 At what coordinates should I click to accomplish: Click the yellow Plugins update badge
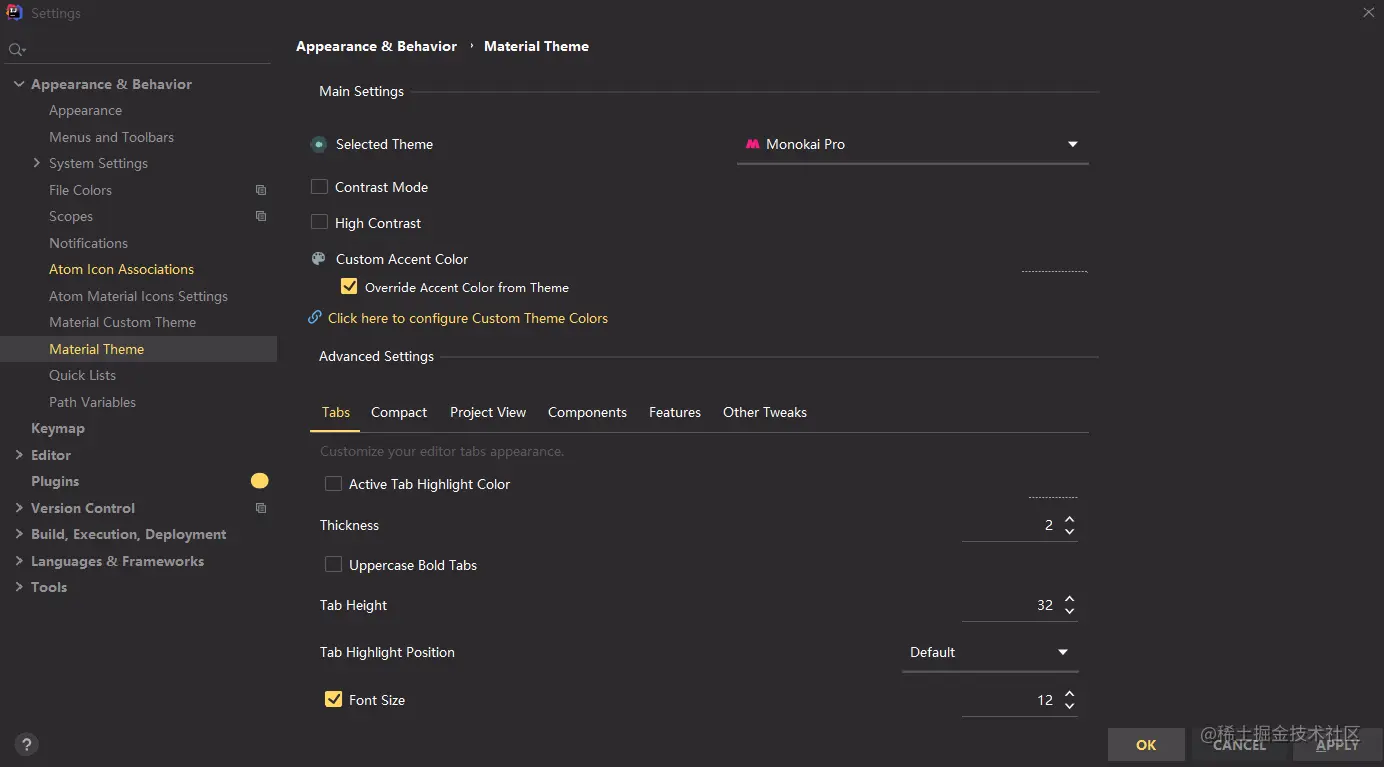coord(260,481)
